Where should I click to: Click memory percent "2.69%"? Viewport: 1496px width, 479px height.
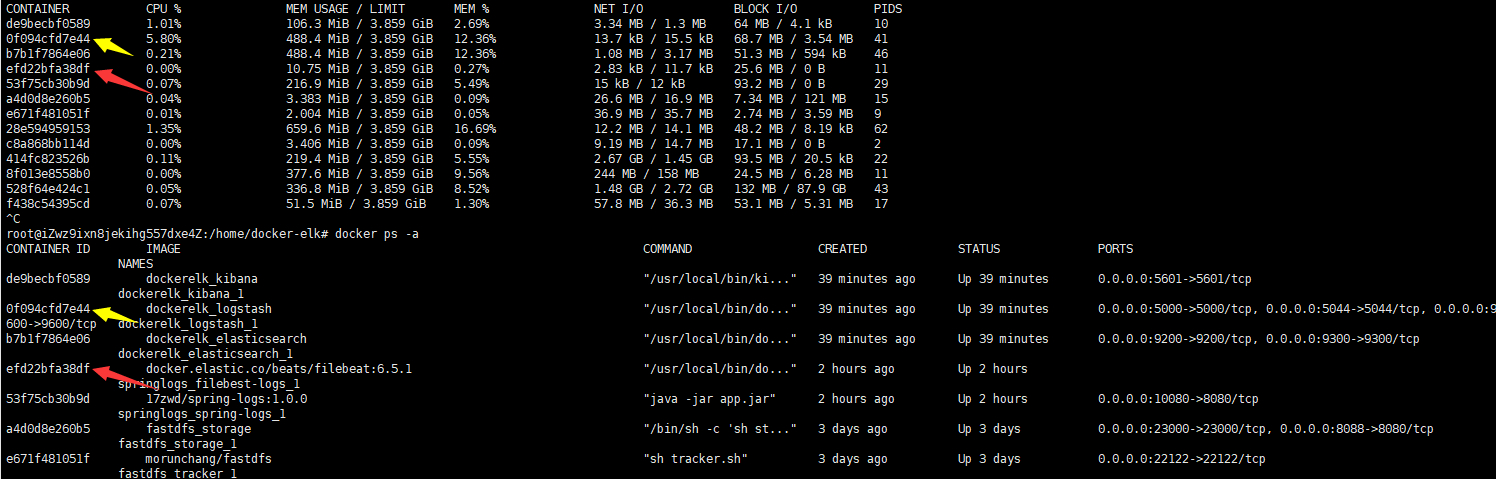click(471, 23)
